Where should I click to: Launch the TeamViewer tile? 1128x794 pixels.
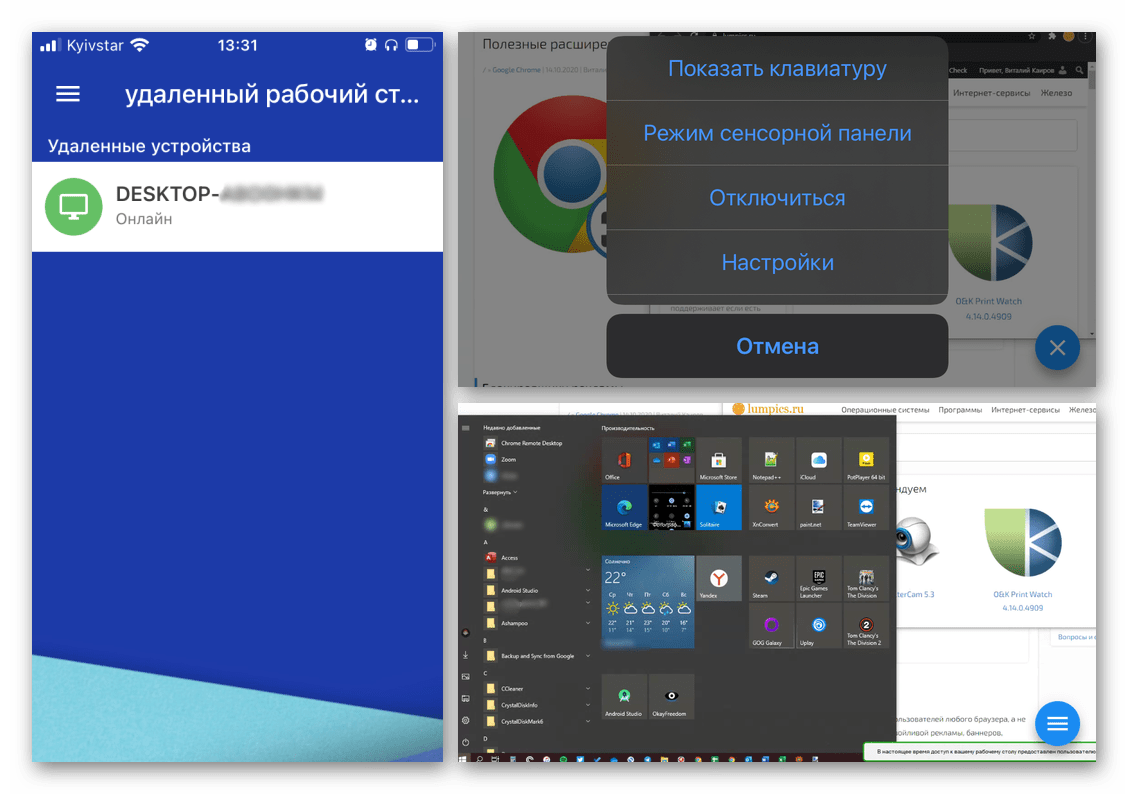pos(866,507)
